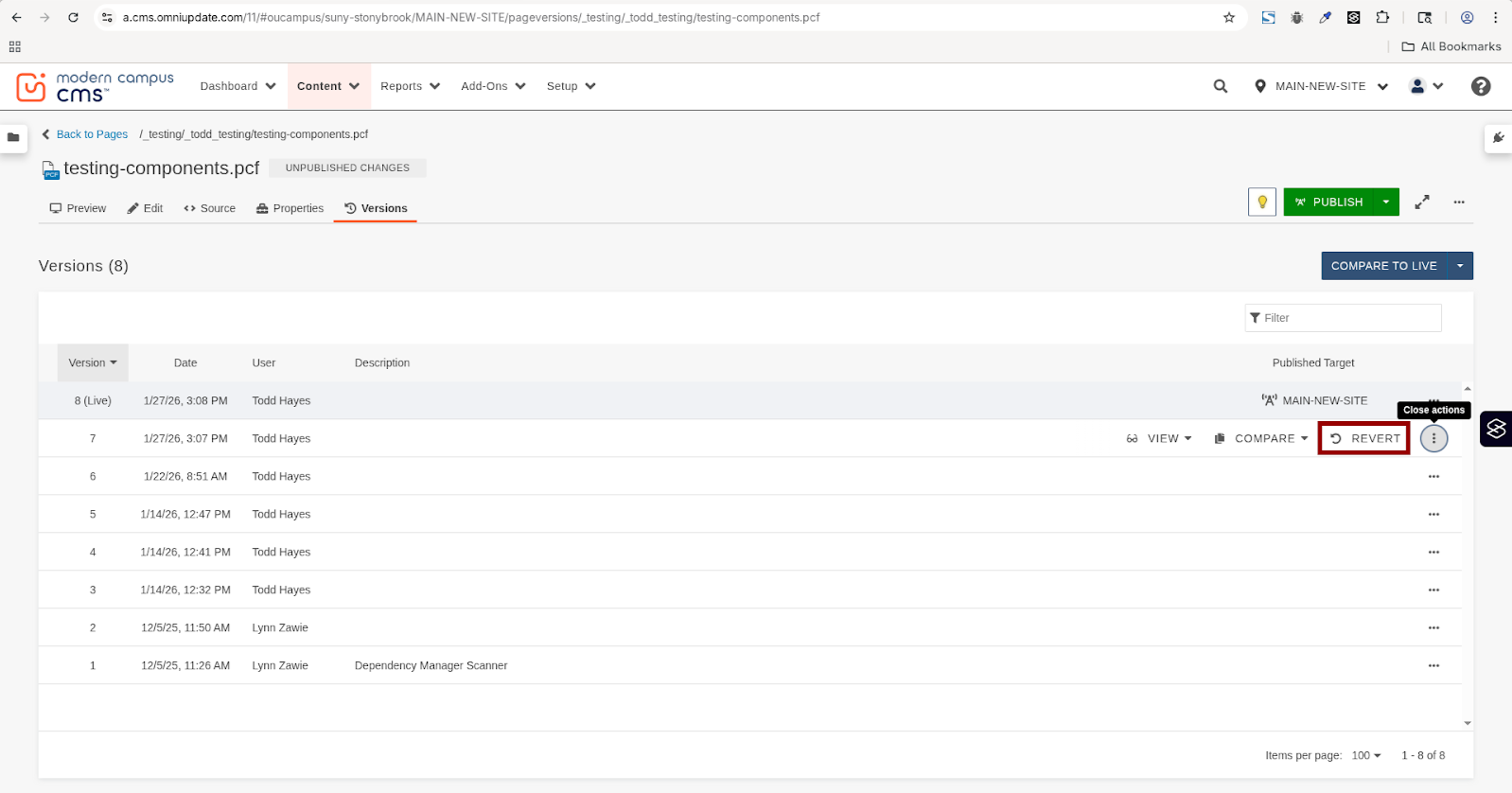Viewport: 1512px width, 793px height.
Task: Sort by the Date column header
Action: 185,363
